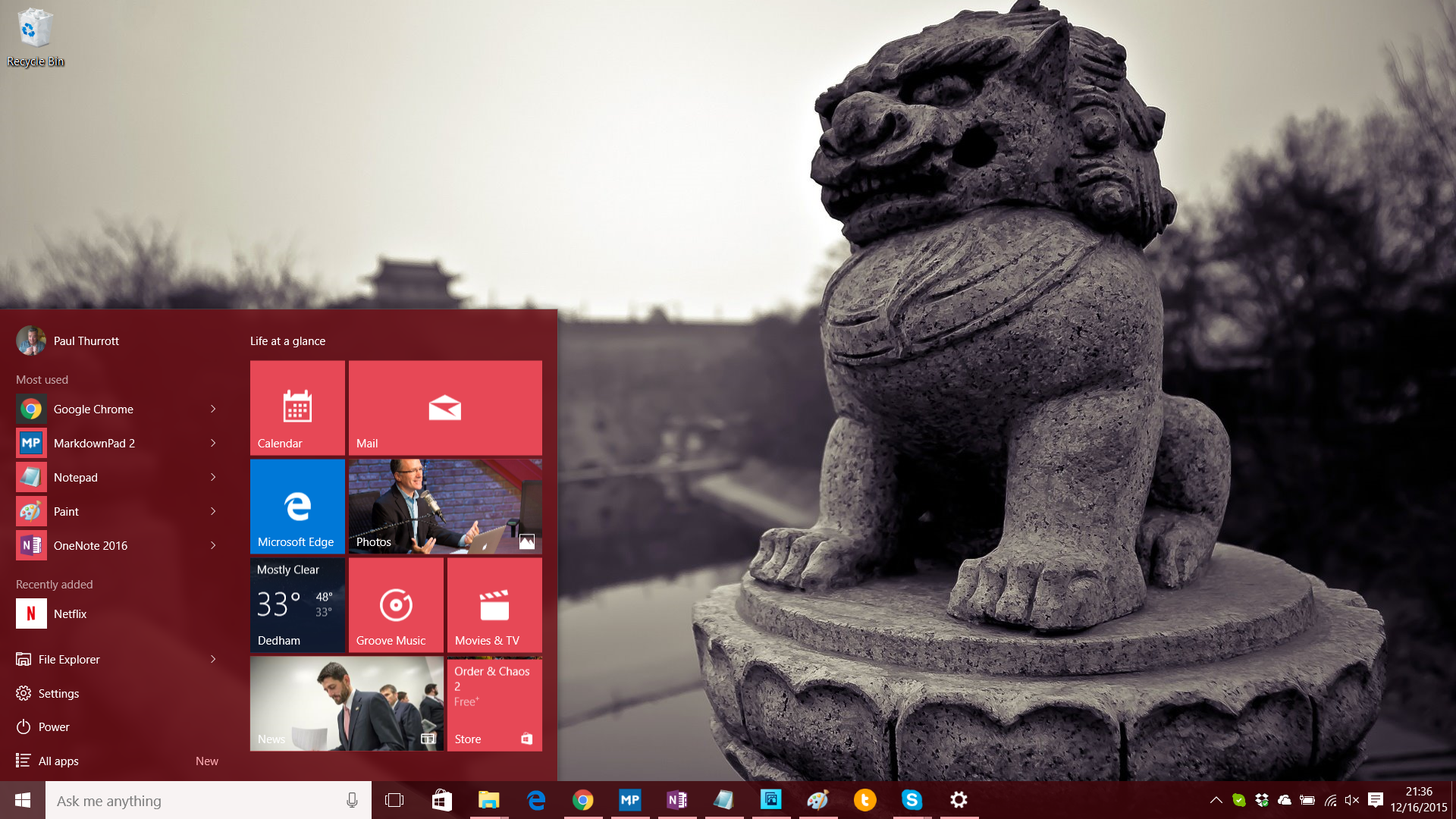Viewport: 1456px width, 819px height.
Task: Expand Google Chrome app entry
Action: tap(213, 409)
